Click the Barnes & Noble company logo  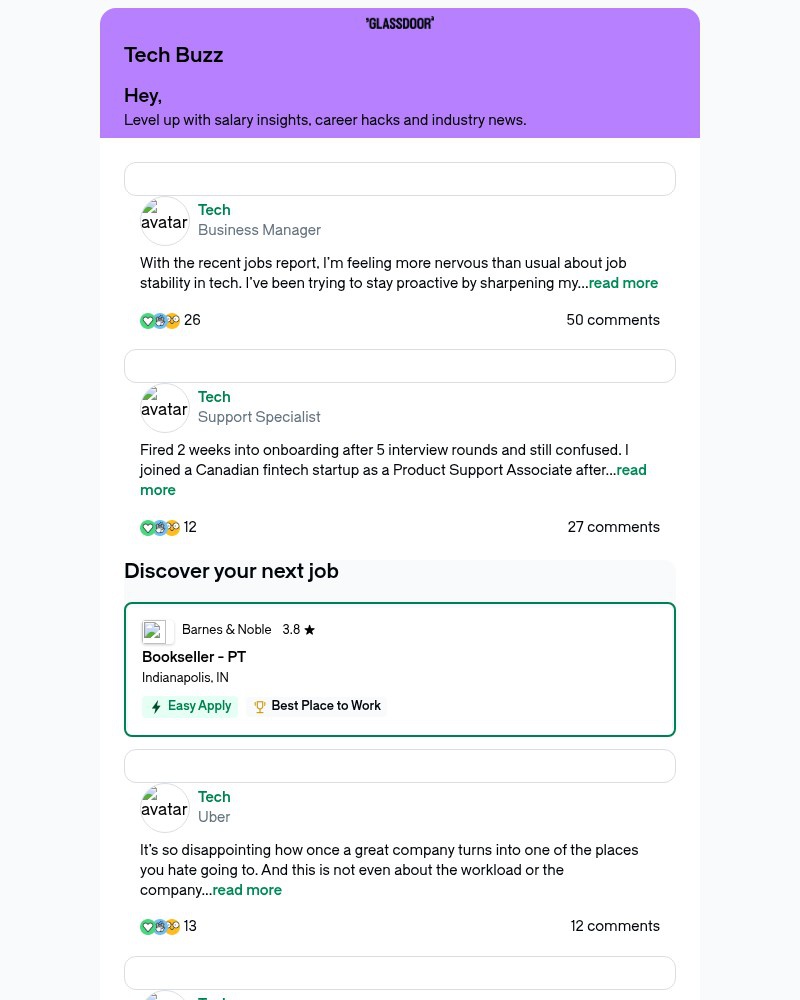click(x=155, y=631)
